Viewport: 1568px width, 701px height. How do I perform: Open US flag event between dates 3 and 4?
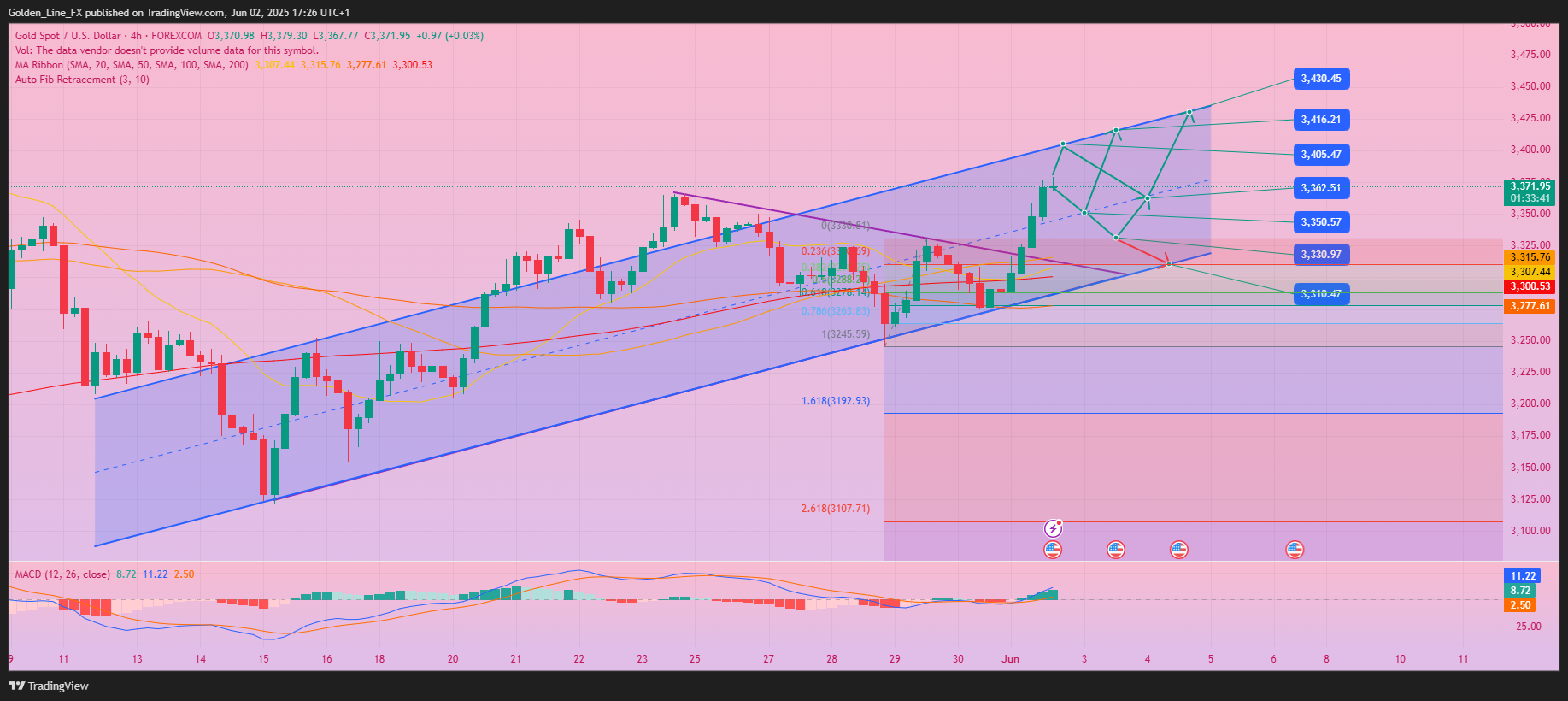coord(1116,550)
